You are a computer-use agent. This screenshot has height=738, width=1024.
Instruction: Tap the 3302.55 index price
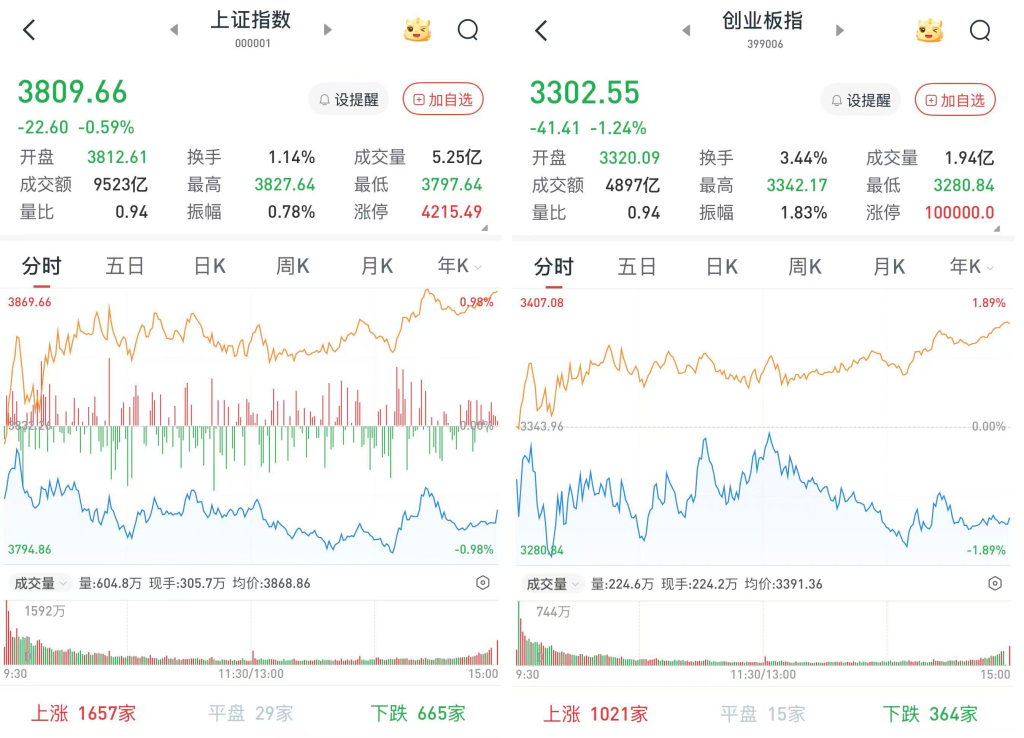tap(584, 92)
